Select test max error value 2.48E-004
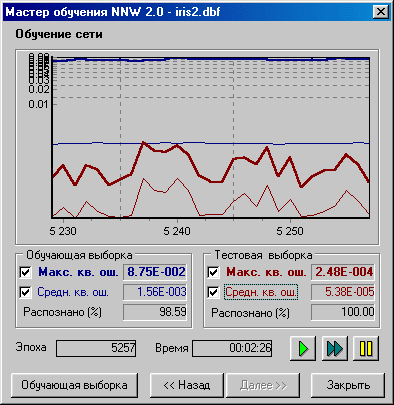394x405 pixels. [x=343, y=272]
